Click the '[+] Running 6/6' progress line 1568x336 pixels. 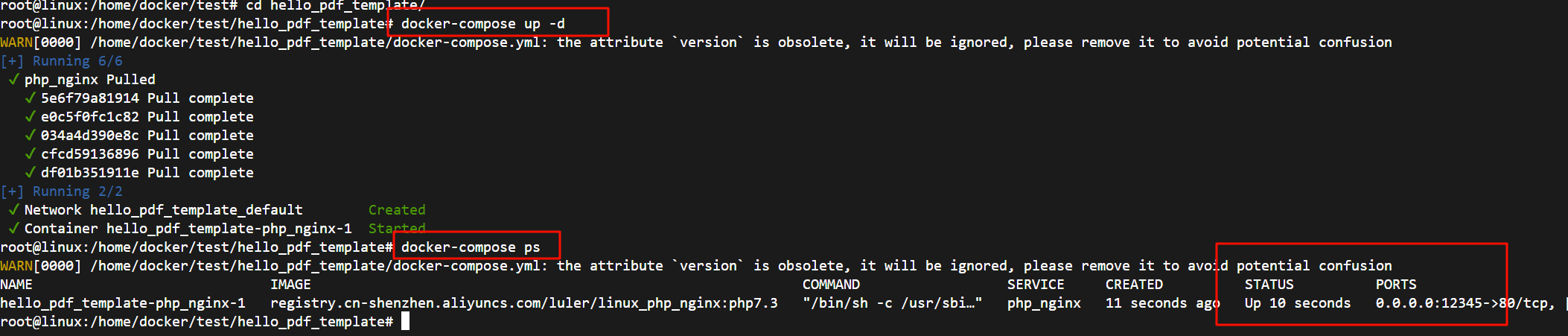click(62, 61)
